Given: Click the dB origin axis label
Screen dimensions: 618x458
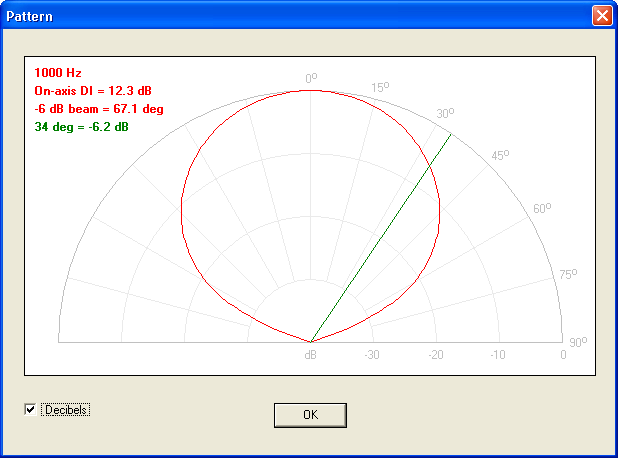Looking at the screenshot, I should tap(311, 355).
